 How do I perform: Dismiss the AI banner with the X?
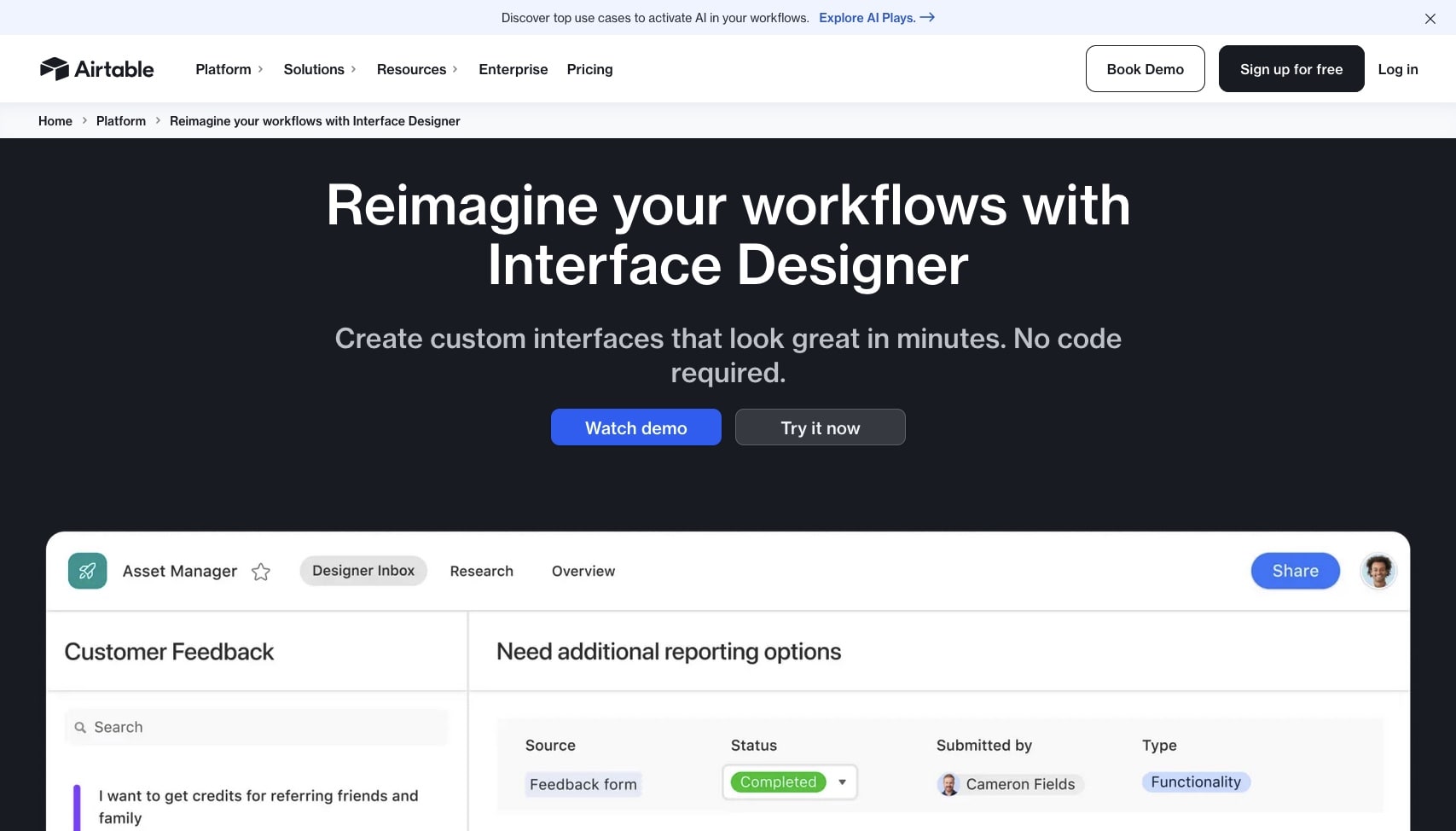pos(1430,18)
